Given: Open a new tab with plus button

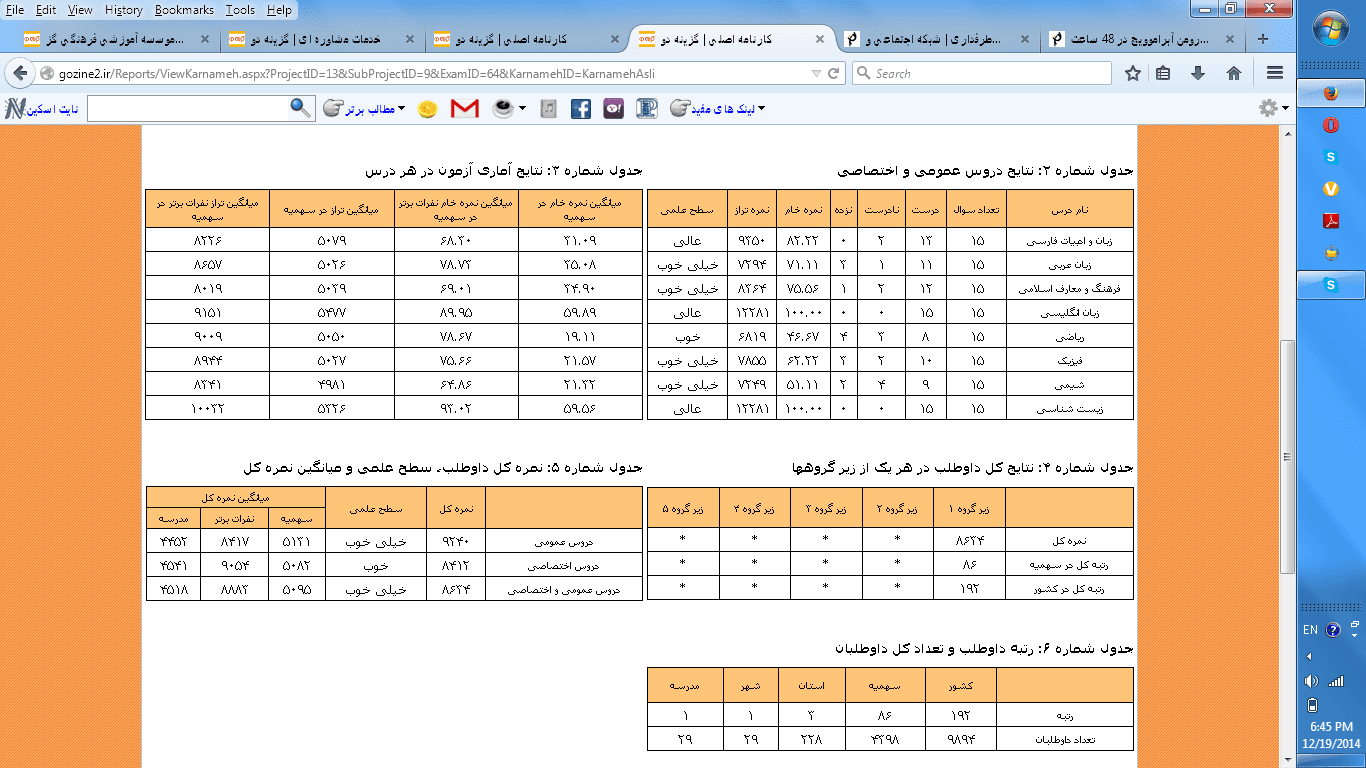Looking at the screenshot, I should pyautogui.click(x=1263, y=39).
